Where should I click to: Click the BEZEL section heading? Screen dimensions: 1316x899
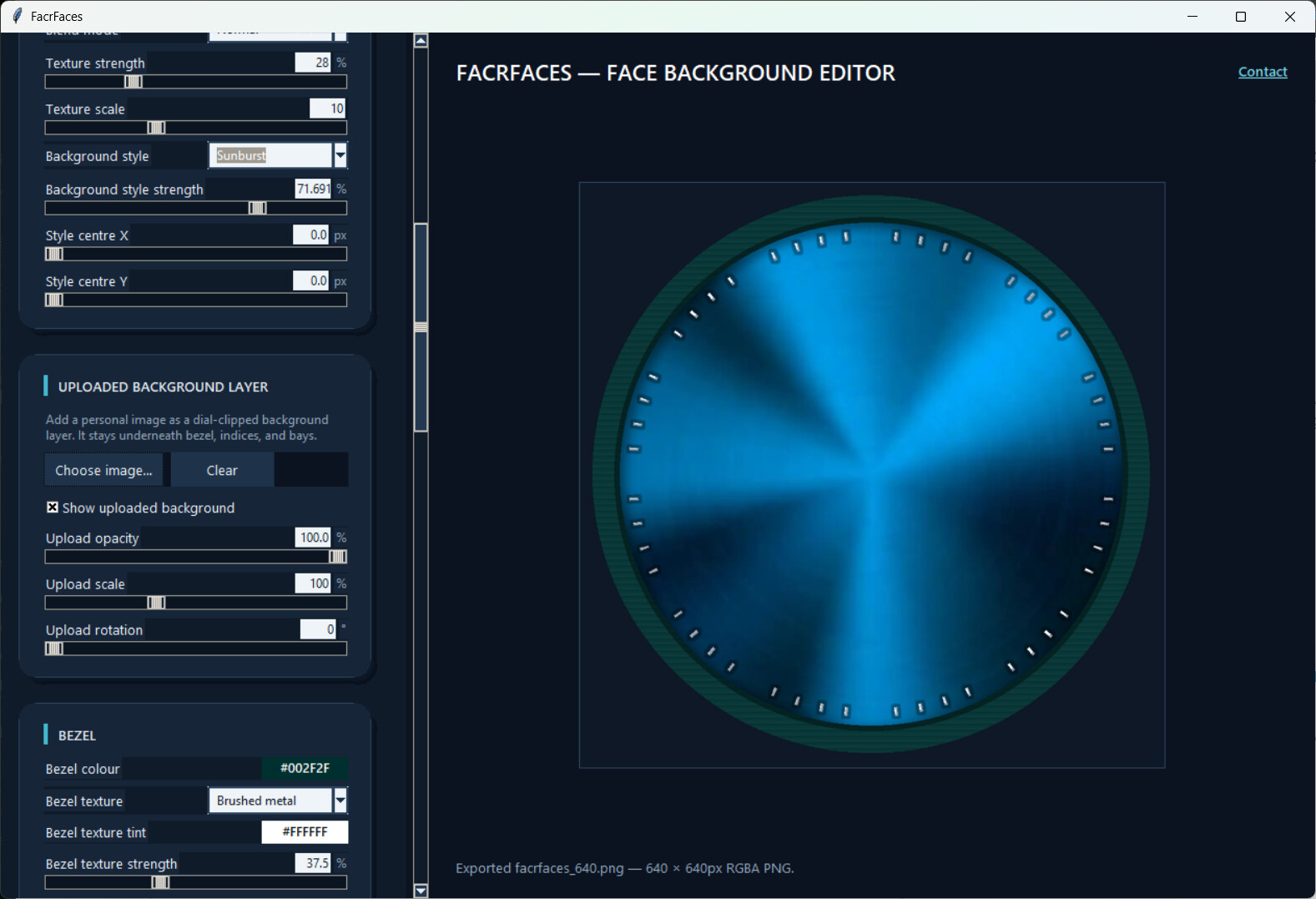tap(77, 735)
